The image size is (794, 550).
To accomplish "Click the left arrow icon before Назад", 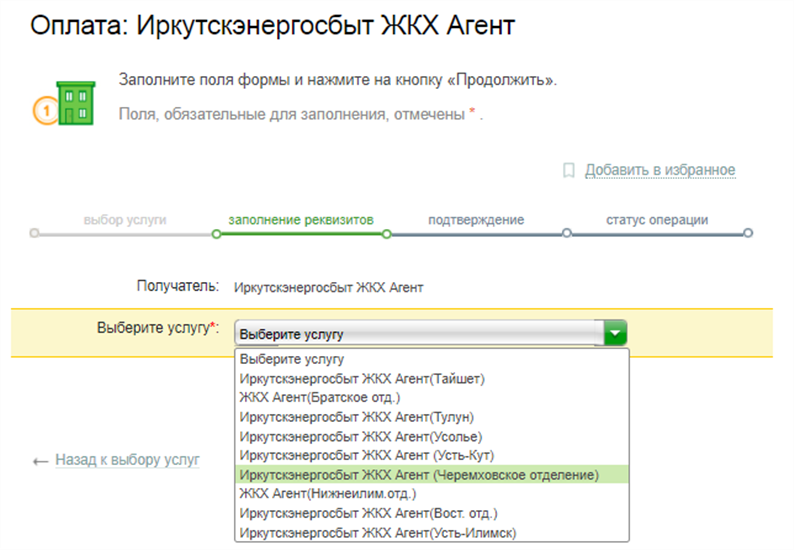I will pos(41,461).
